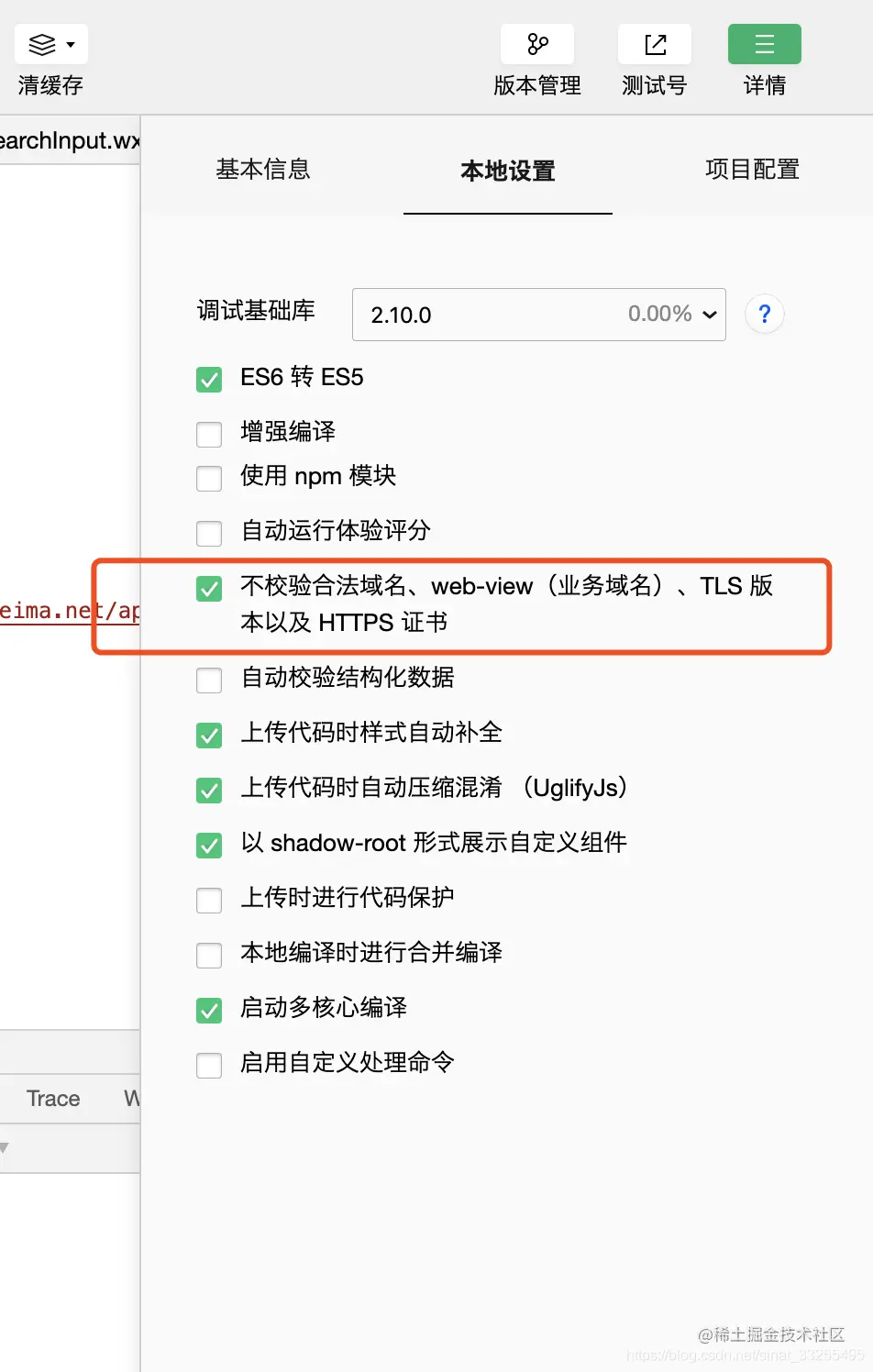
Task: Click the 清缓存 cache layers icon
Action: point(44,43)
